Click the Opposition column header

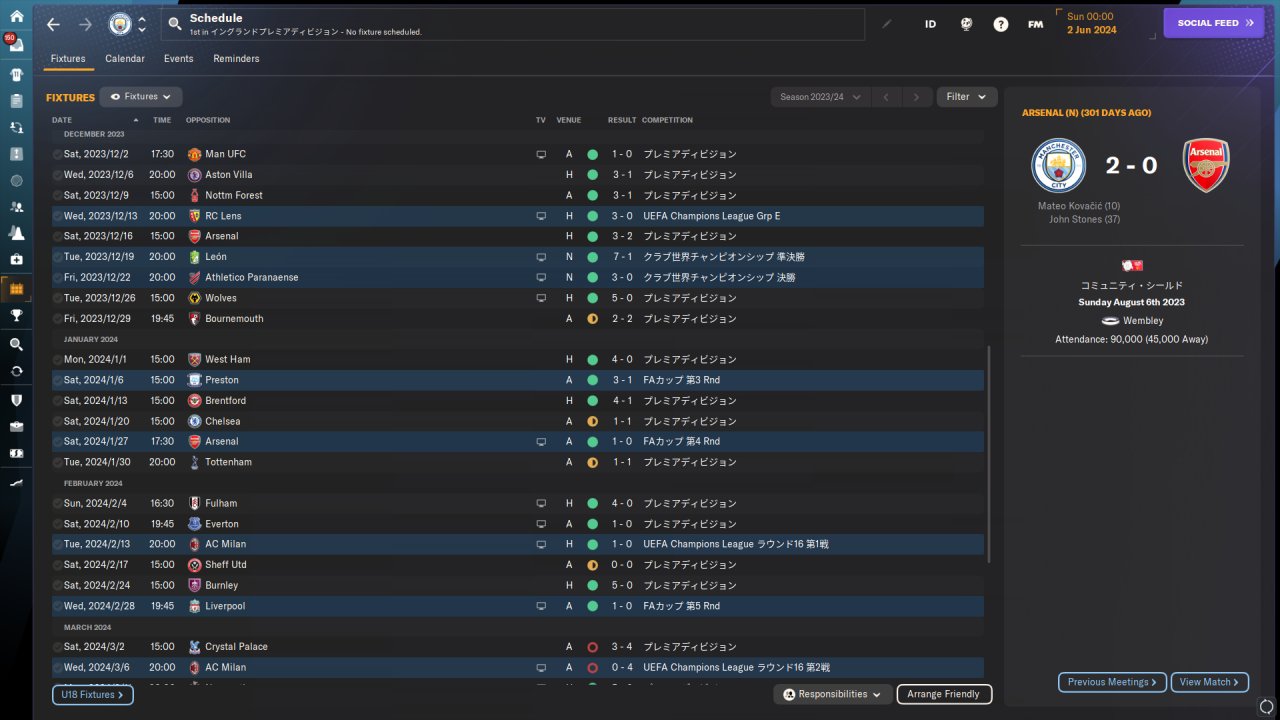pyautogui.click(x=208, y=120)
